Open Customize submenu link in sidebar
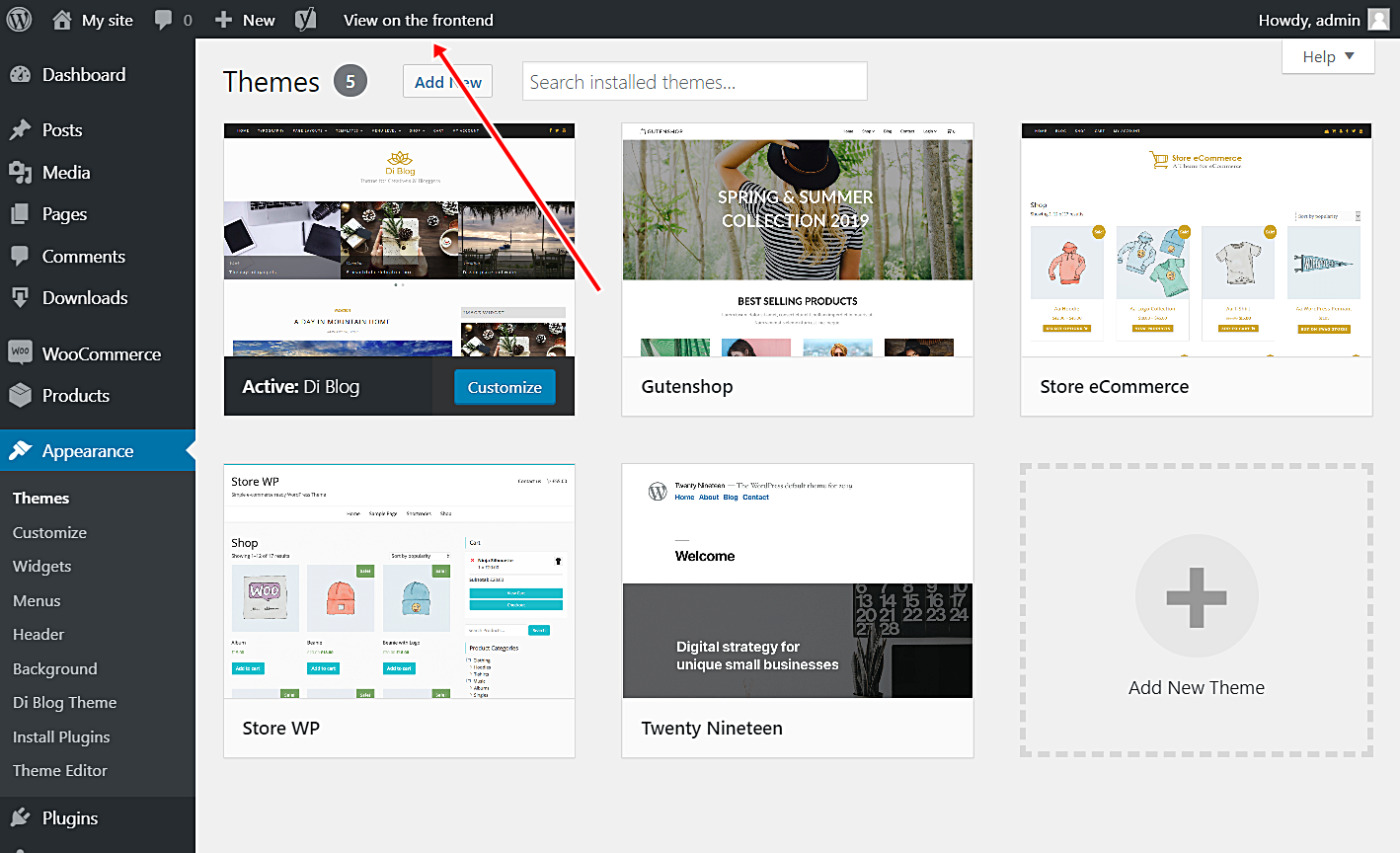 click(50, 532)
